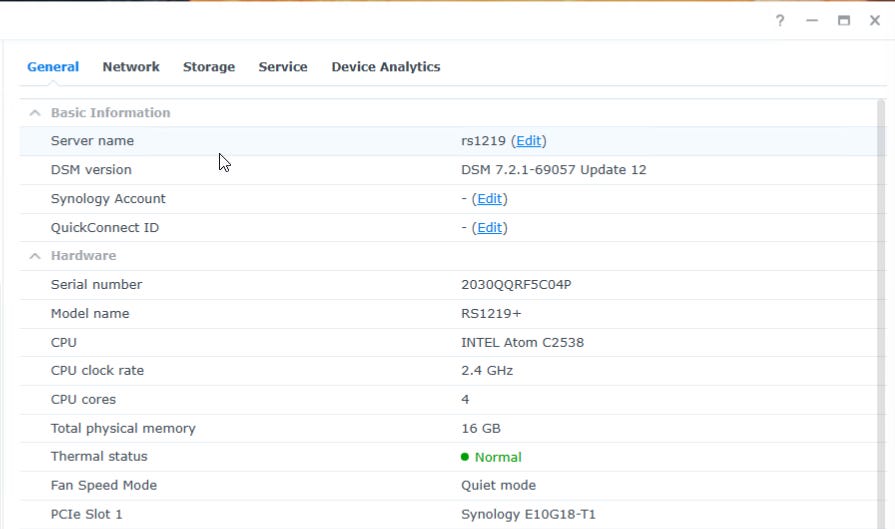Click the PCIe Slot 1 label
The width and height of the screenshot is (895, 529).
coord(86,514)
